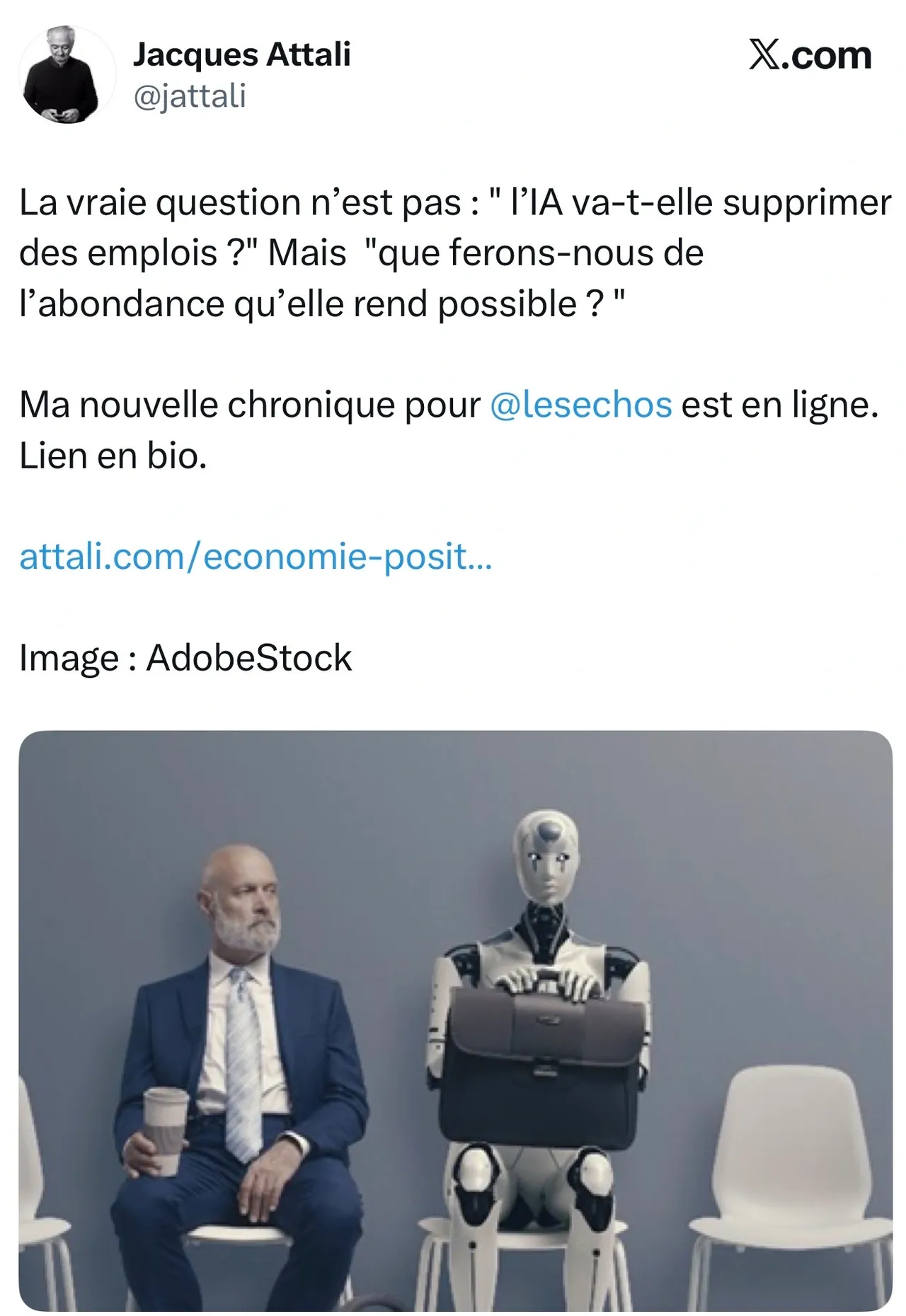Click the coffee cup in man's hand

coord(166,1129)
